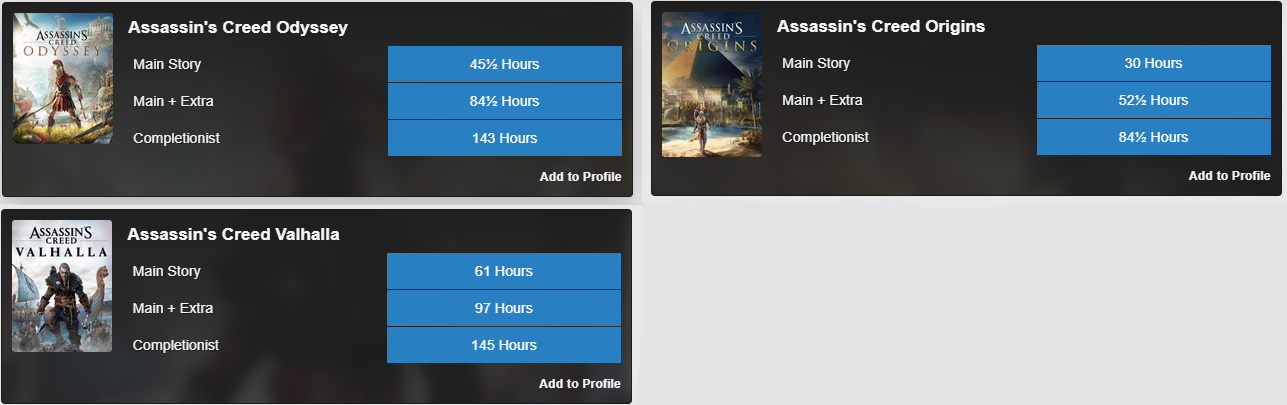Select Odyssey Main Story 45½ Hours bar

(x=504, y=64)
